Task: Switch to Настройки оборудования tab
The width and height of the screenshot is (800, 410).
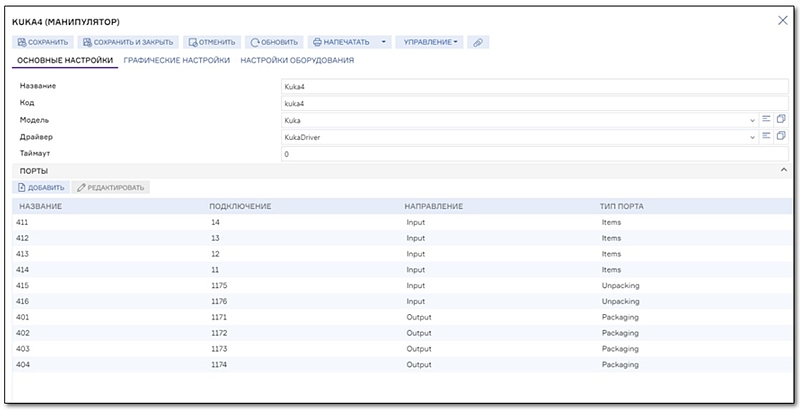Action: pyautogui.click(x=297, y=61)
